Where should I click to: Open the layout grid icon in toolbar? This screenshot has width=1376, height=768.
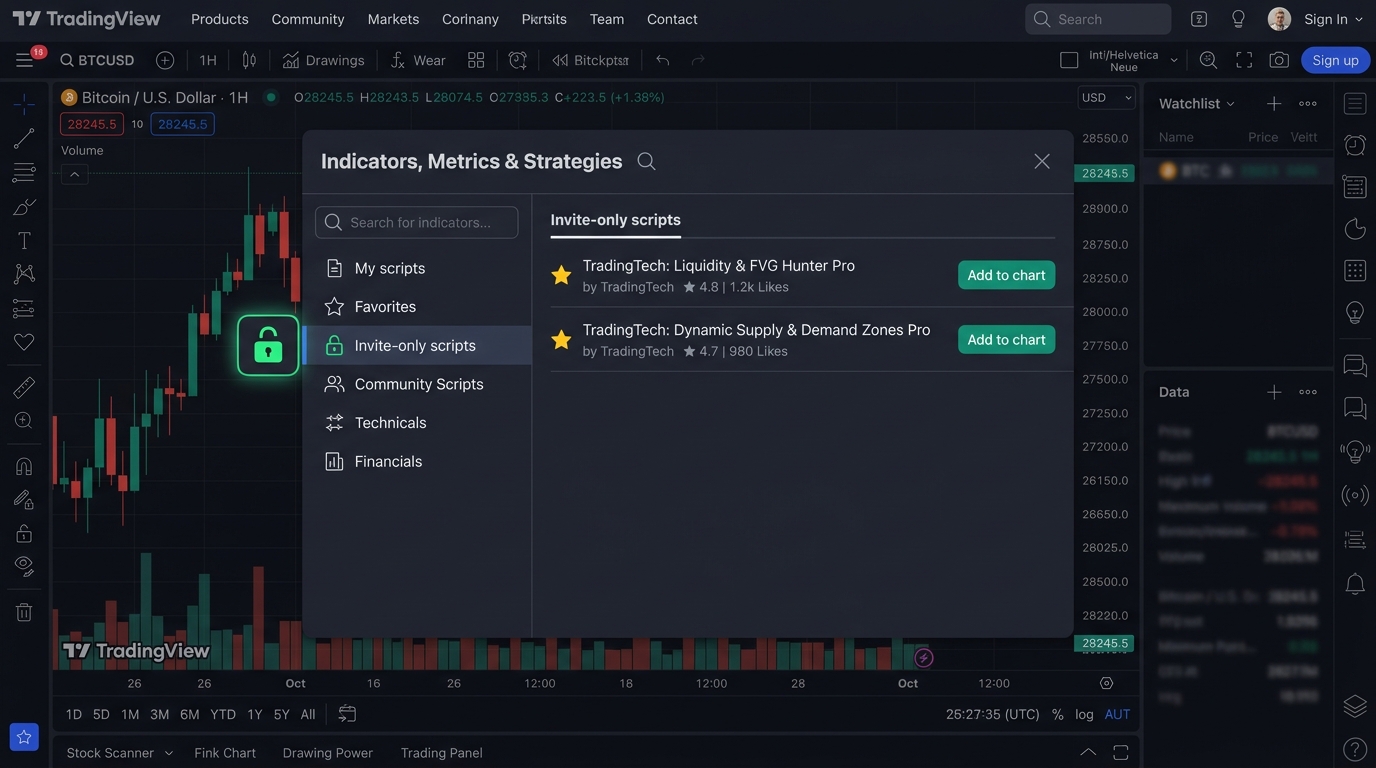pyautogui.click(x=476, y=60)
